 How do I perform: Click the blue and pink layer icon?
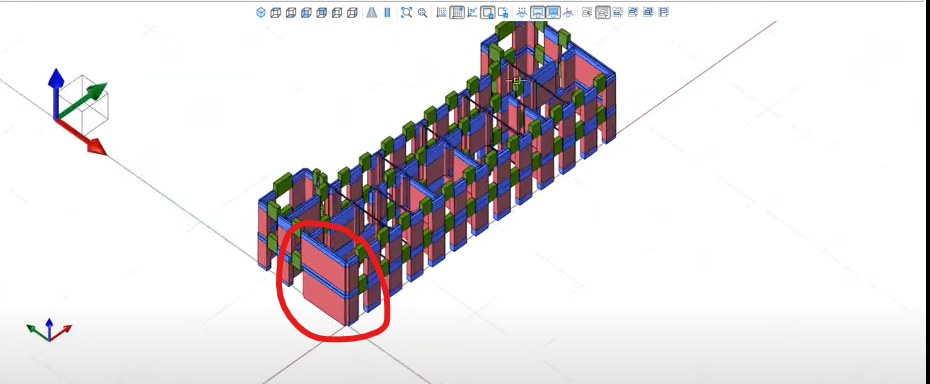pyautogui.click(x=664, y=12)
